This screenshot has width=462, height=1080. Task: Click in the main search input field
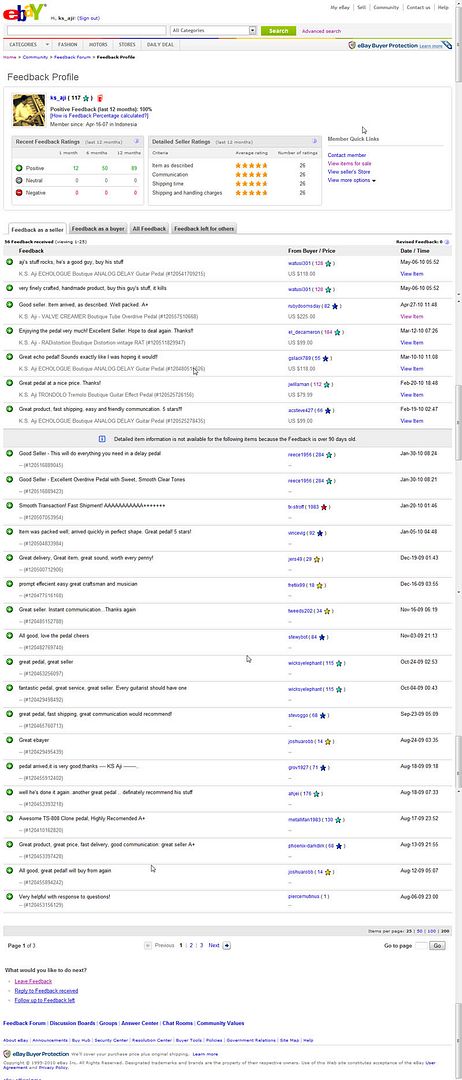click(87, 30)
